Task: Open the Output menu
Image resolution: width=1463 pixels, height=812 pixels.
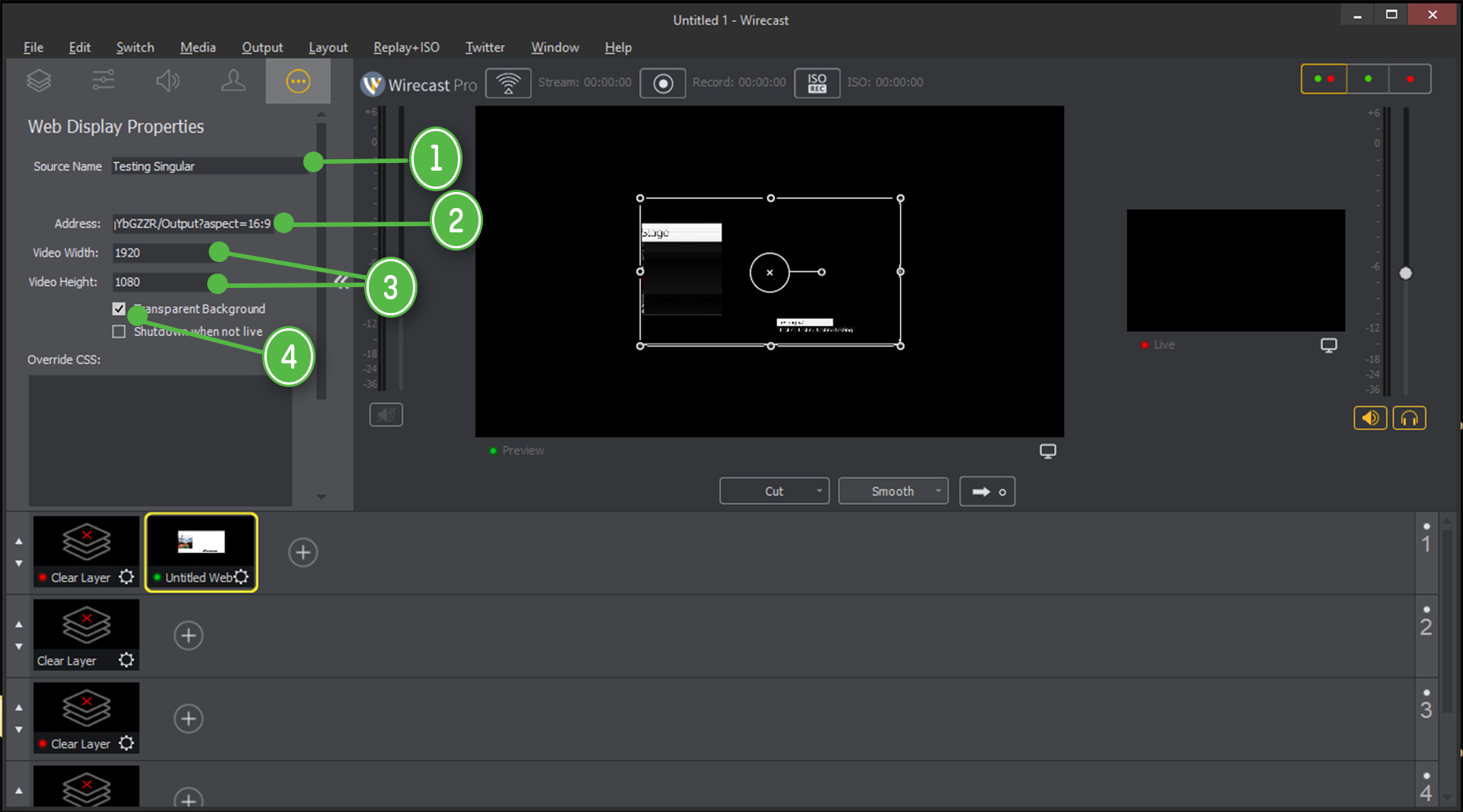Action: tap(262, 47)
